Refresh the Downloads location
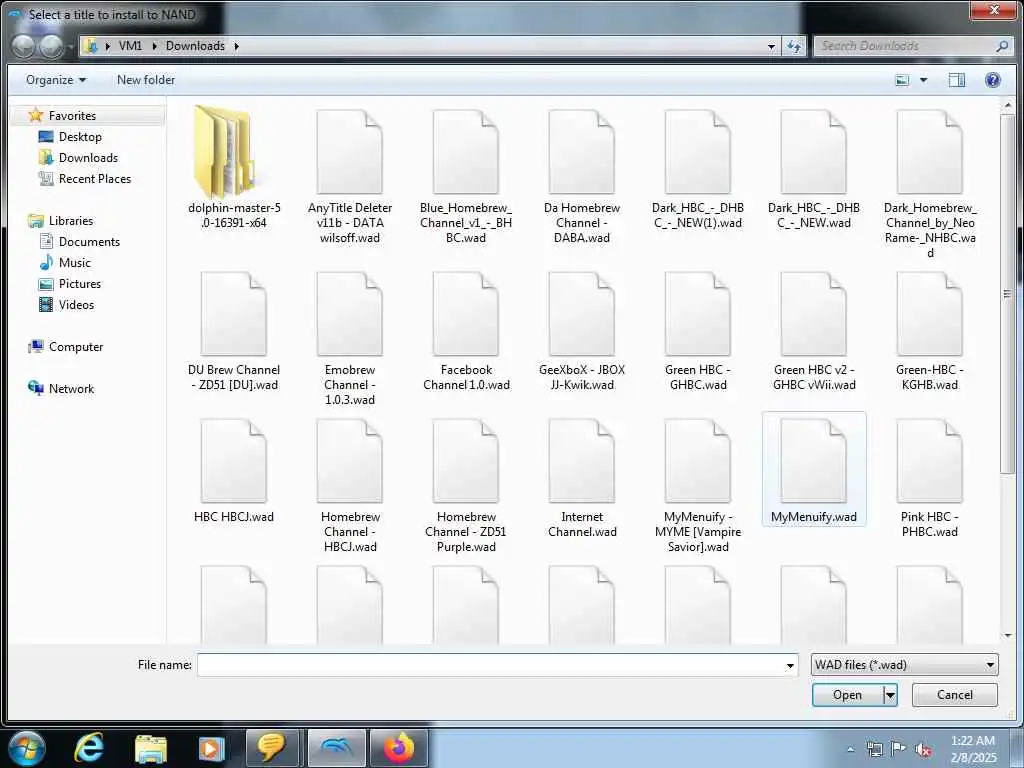This screenshot has height=768, width=1024. click(793, 46)
